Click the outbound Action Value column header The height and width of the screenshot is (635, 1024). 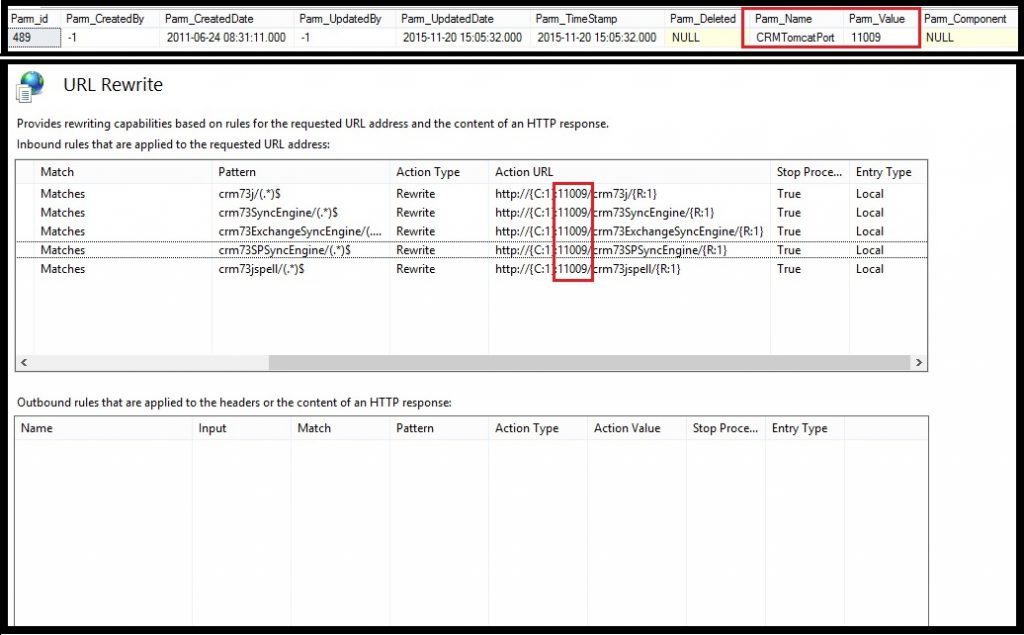pyautogui.click(x=627, y=428)
